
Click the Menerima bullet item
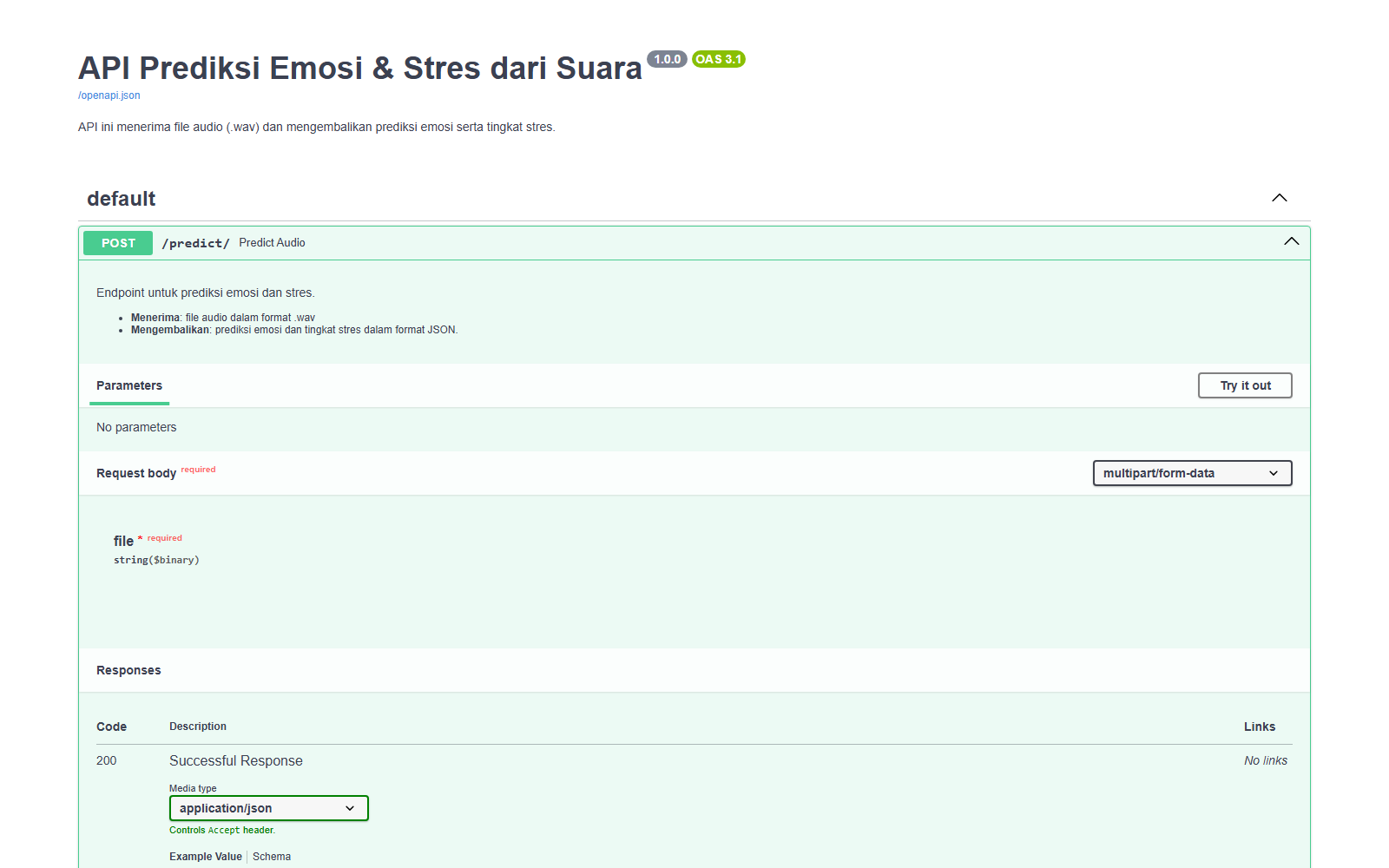click(223, 318)
